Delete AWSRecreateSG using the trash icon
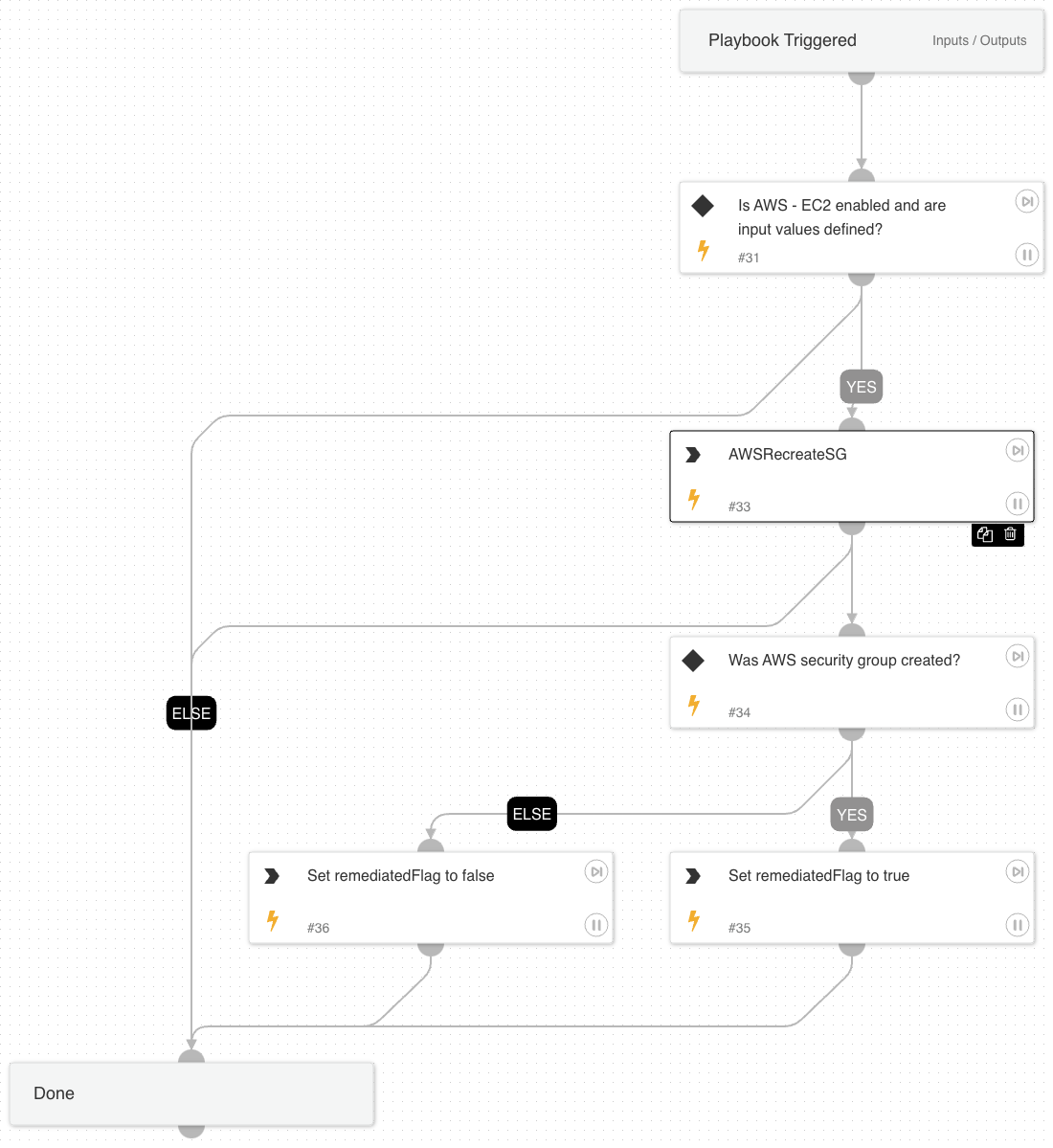This screenshot has height=1148, width=1053. point(1012,534)
